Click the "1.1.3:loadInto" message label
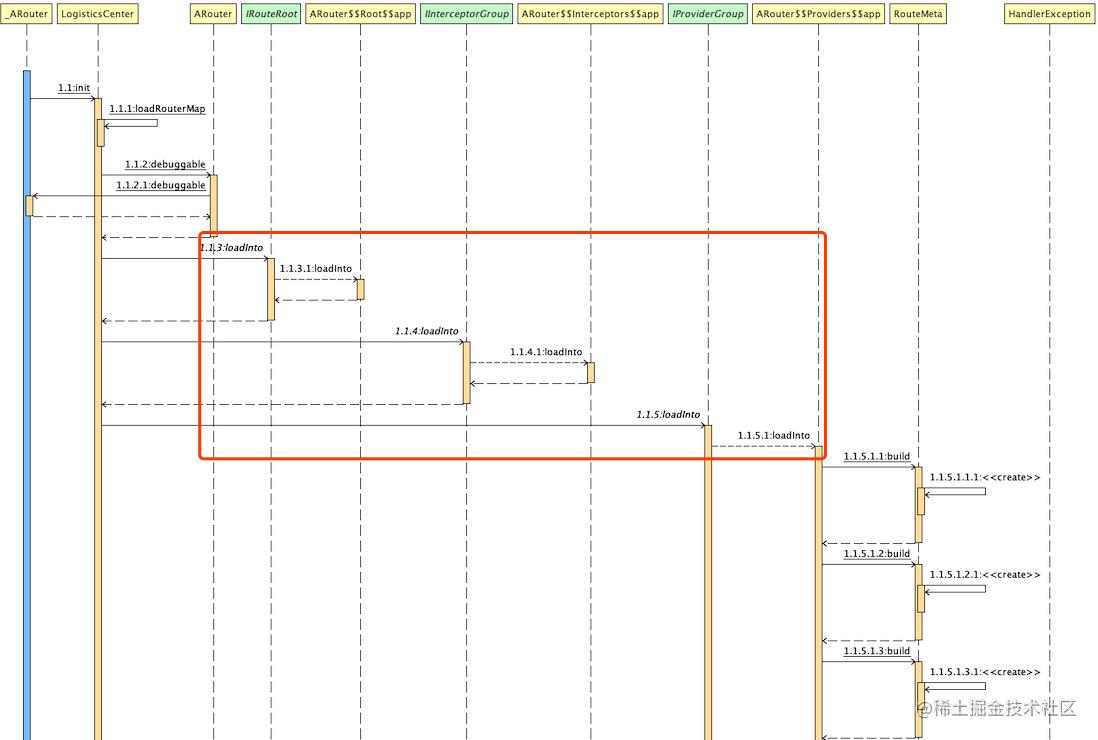This screenshot has width=1098, height=740. pyautogui.click(x=231, y=248)
